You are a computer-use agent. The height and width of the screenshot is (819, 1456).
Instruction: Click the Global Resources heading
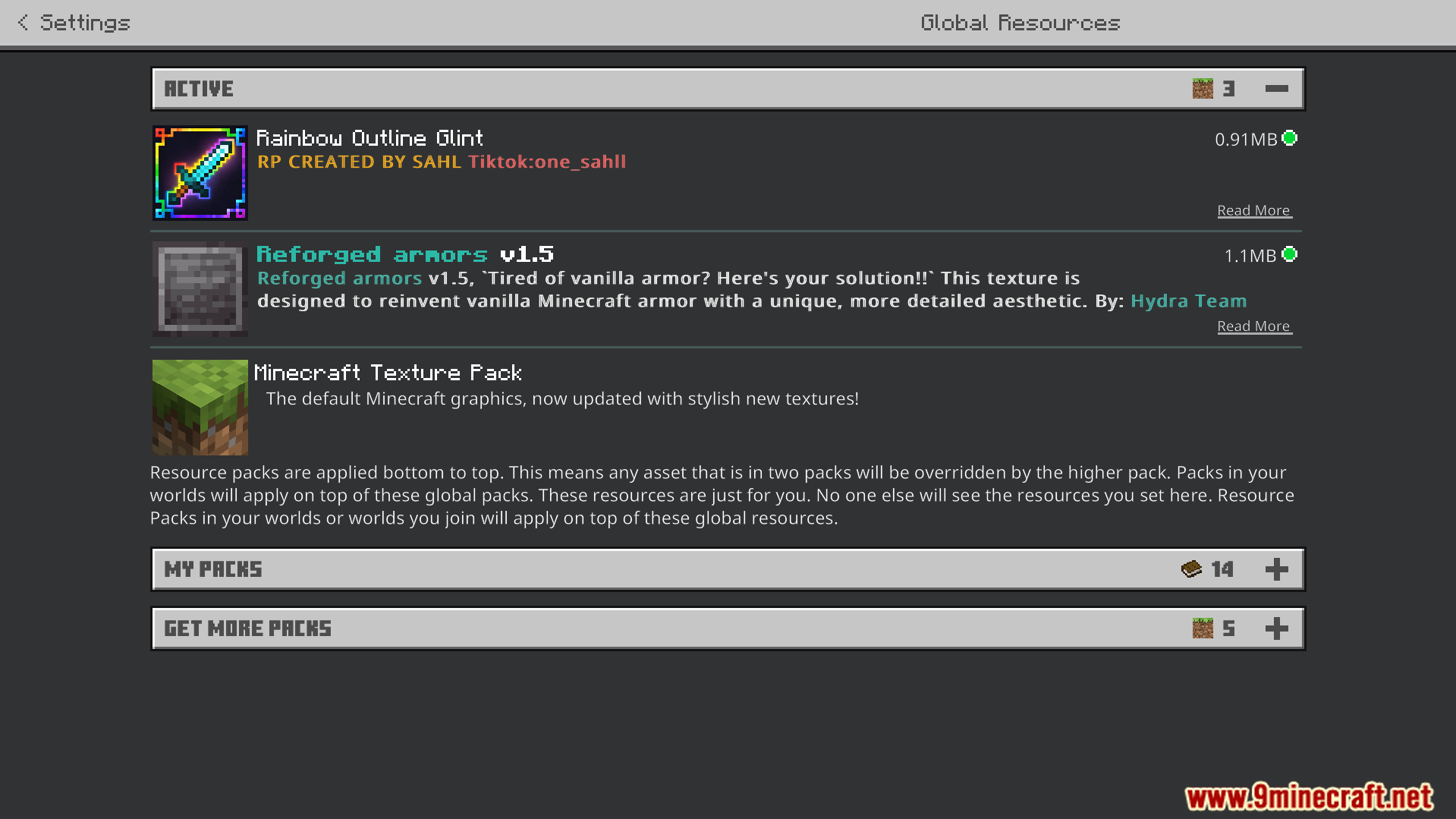pyautogui.click(x=1020, y=23)
